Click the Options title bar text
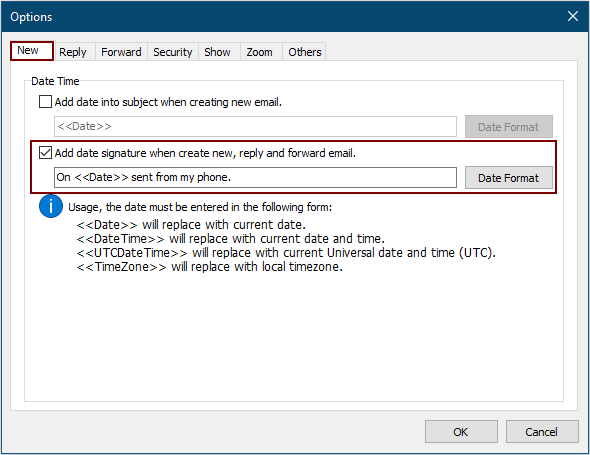 31,17
